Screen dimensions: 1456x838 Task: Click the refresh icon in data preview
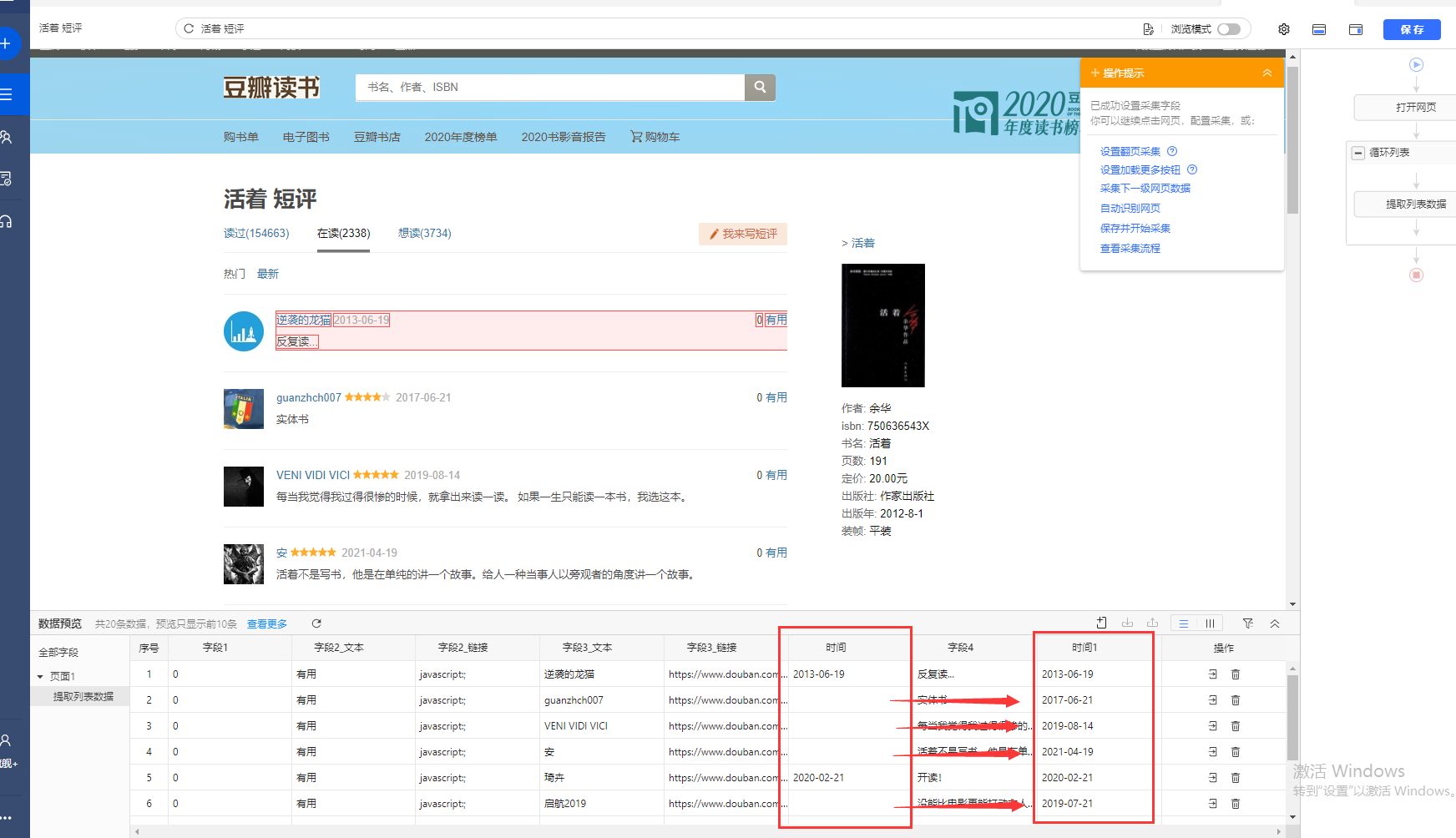tap(316, 623)
